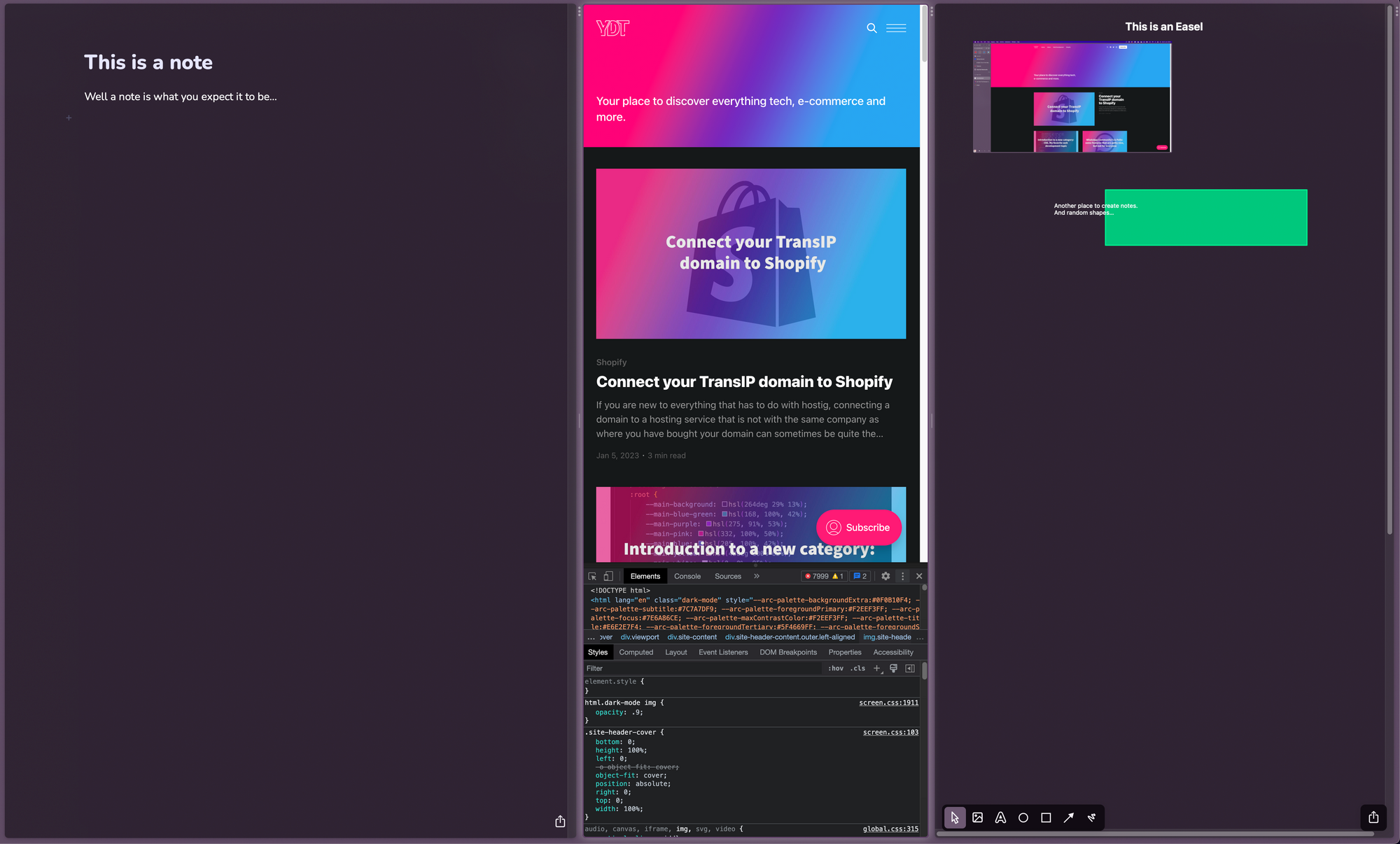Click the 'object-fit: cover' CSS declaration

coord(631,775)
